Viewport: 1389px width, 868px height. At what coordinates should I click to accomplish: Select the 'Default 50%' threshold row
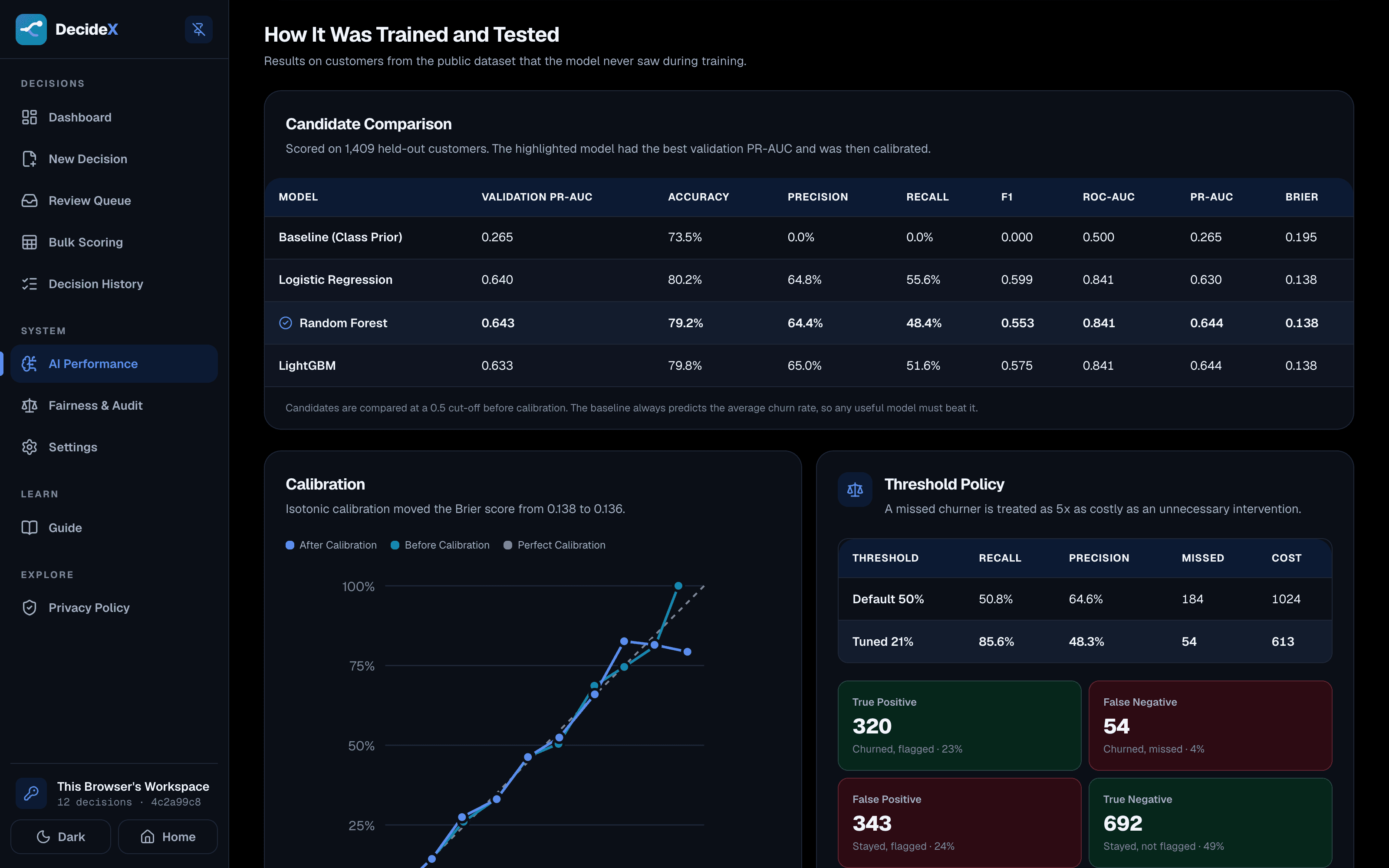(1085, 599)
